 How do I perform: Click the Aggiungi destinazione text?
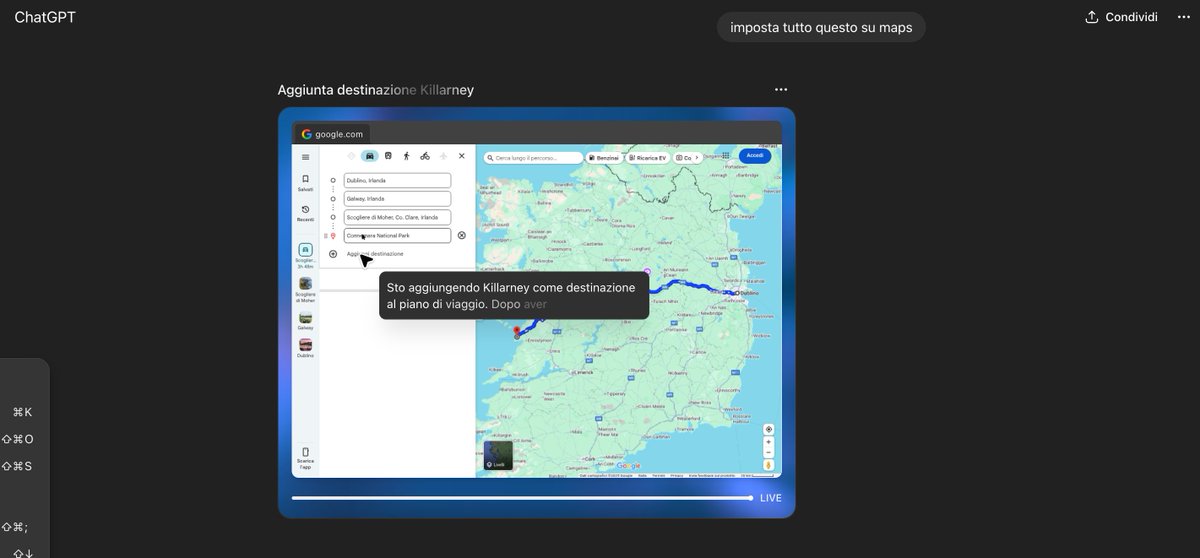(375, 254)
